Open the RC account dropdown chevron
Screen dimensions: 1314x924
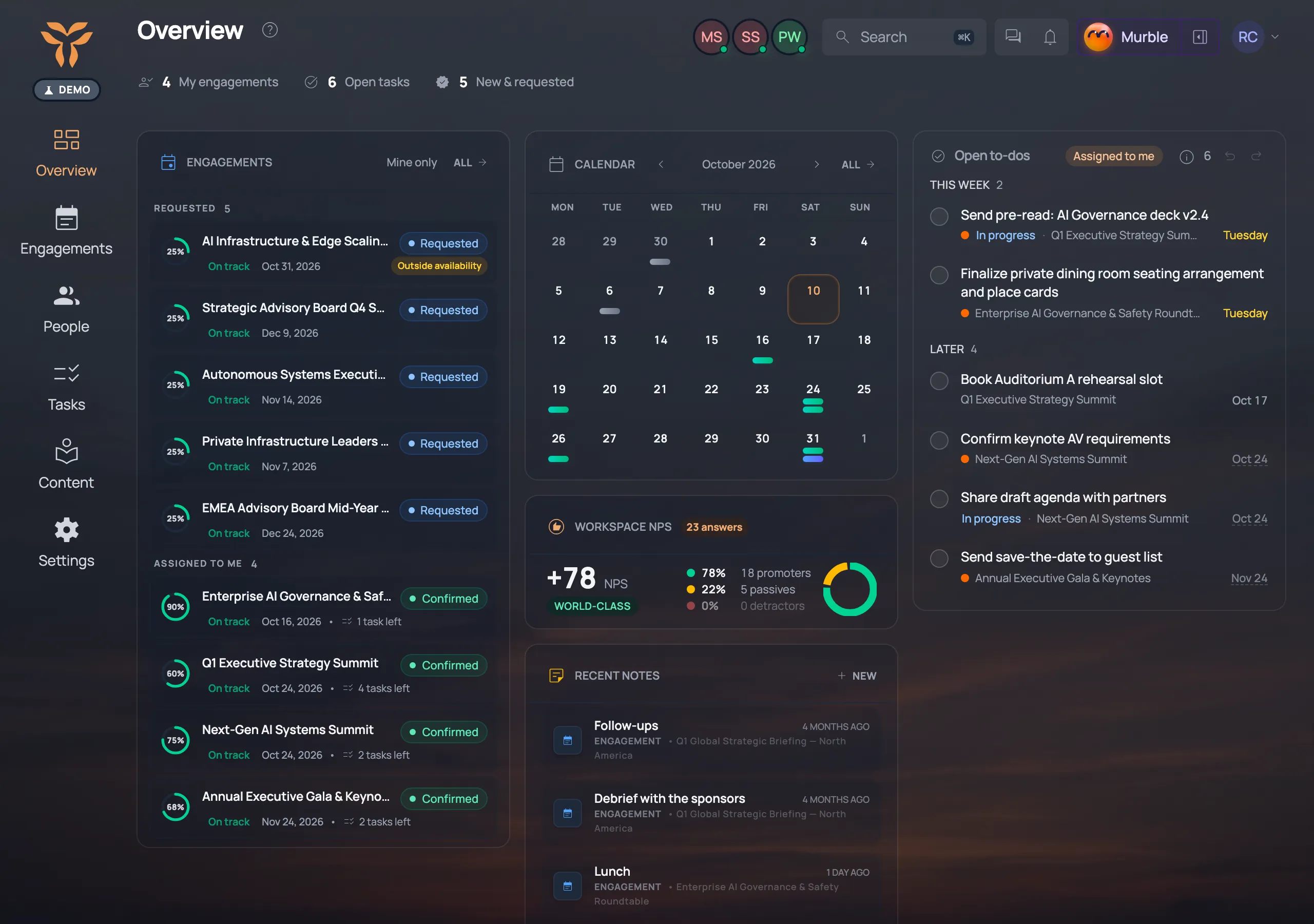[x=1275, y=36]
